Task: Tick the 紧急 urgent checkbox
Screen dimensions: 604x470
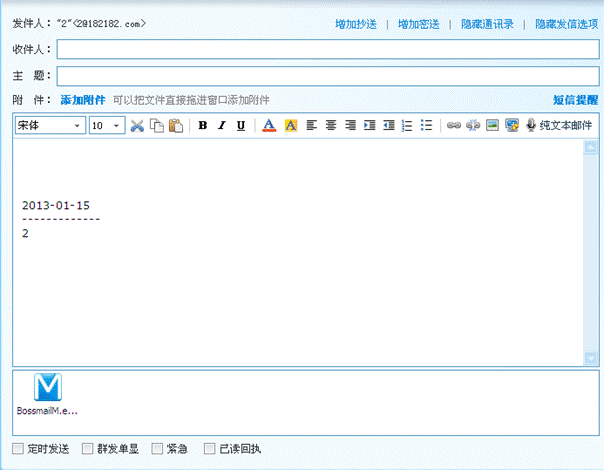Action: coord(157,449)
